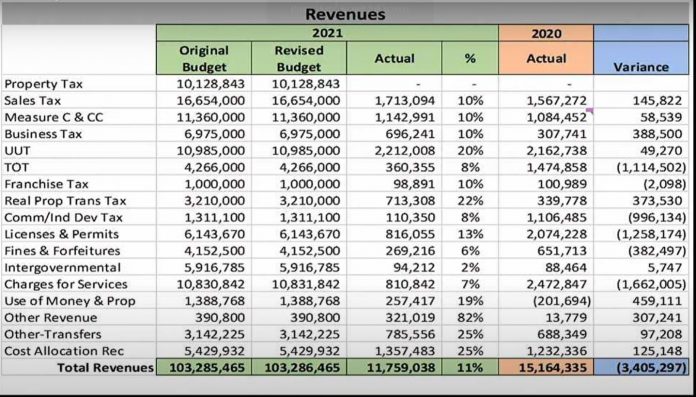The image size is (696, 397).
Task: Select the Franchise Tax row label
Action: pos(47,184)
